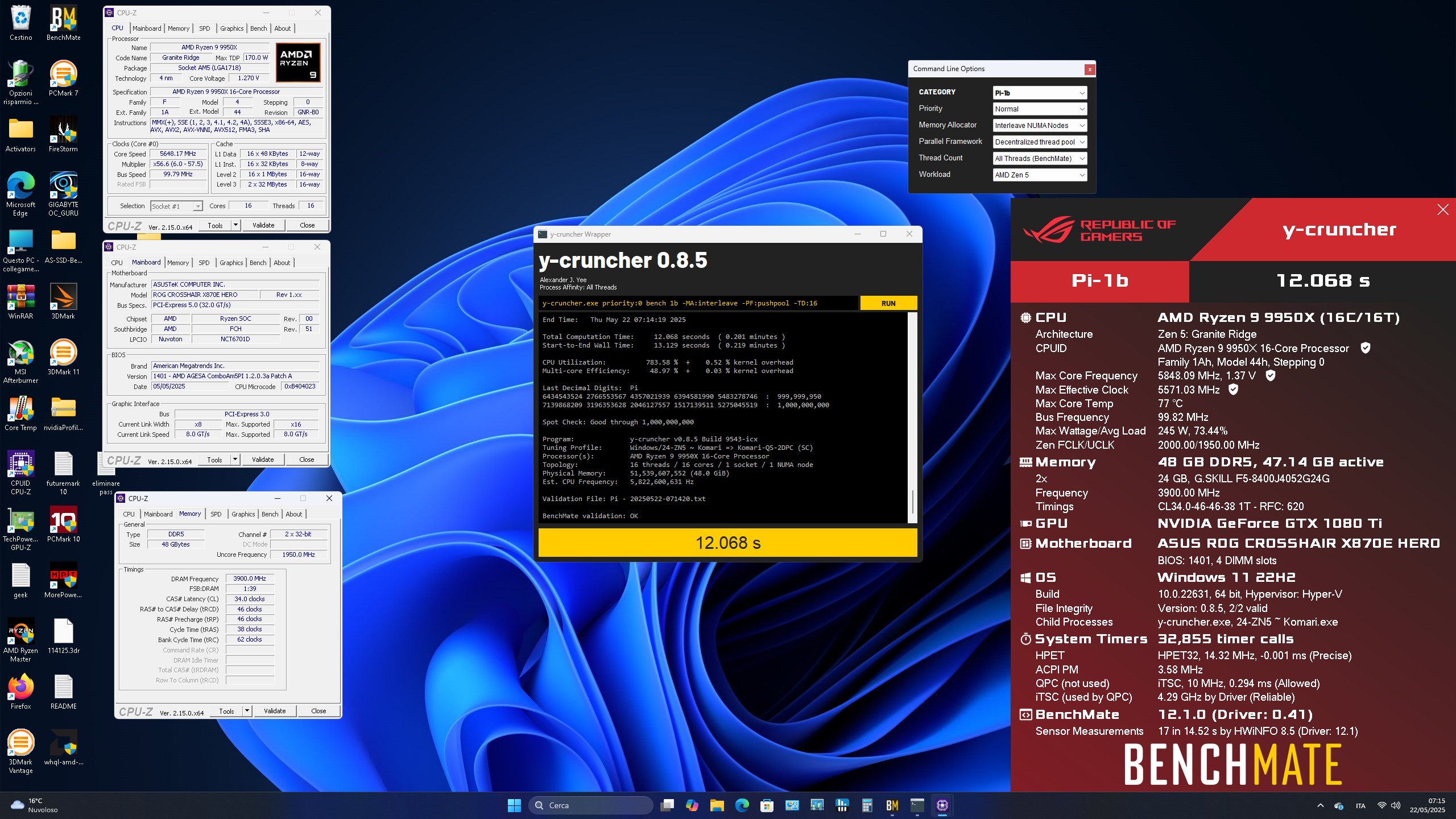Click shield icon beside Max Core Frequency
The width and height of the screenshot is (1456, 819).
(x=1270, y=375)
